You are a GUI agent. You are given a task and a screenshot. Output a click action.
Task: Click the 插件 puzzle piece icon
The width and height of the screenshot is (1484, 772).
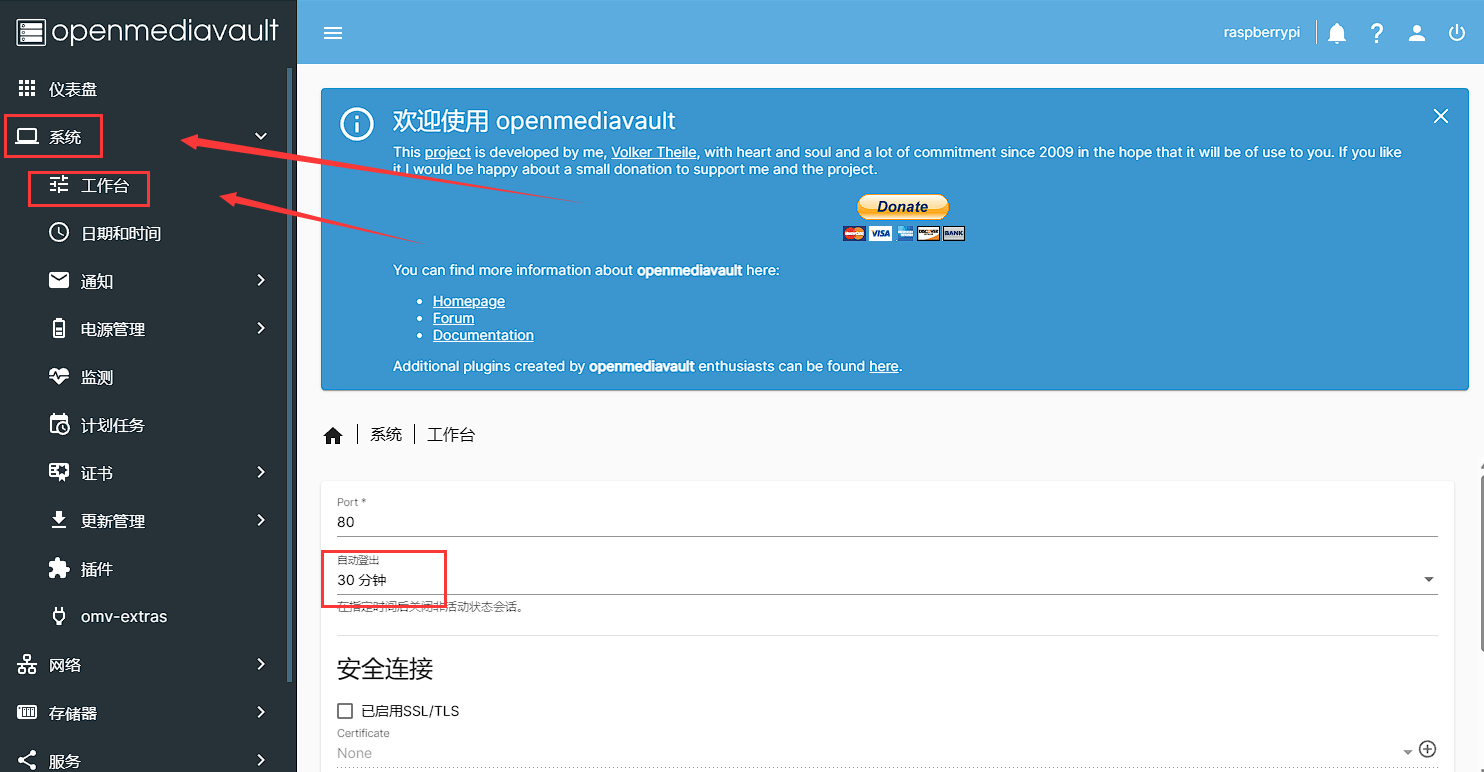59,568
